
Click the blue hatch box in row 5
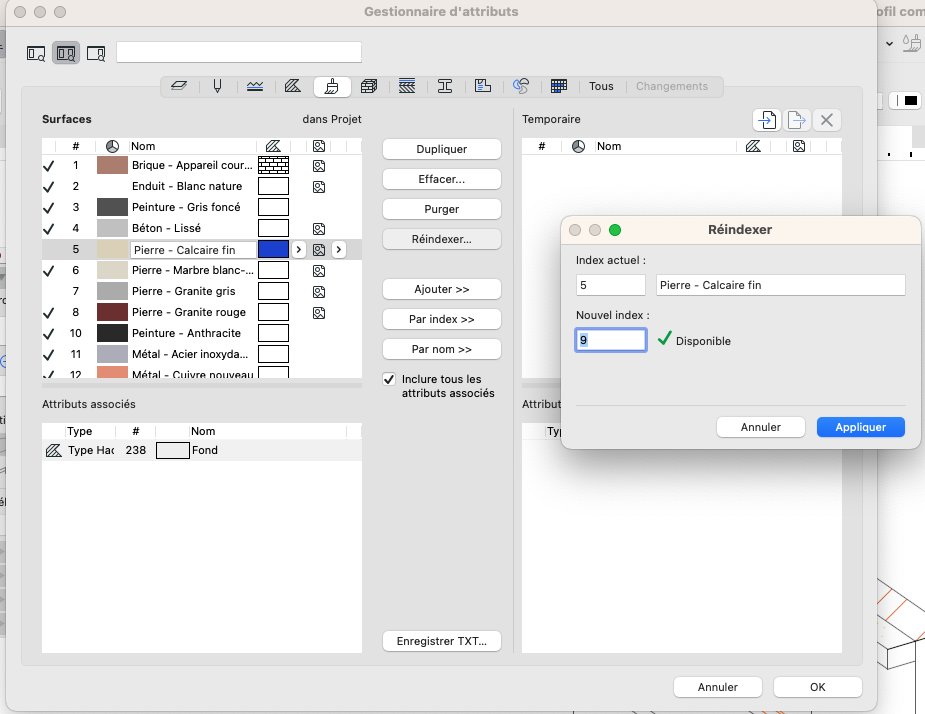[274, 250]
